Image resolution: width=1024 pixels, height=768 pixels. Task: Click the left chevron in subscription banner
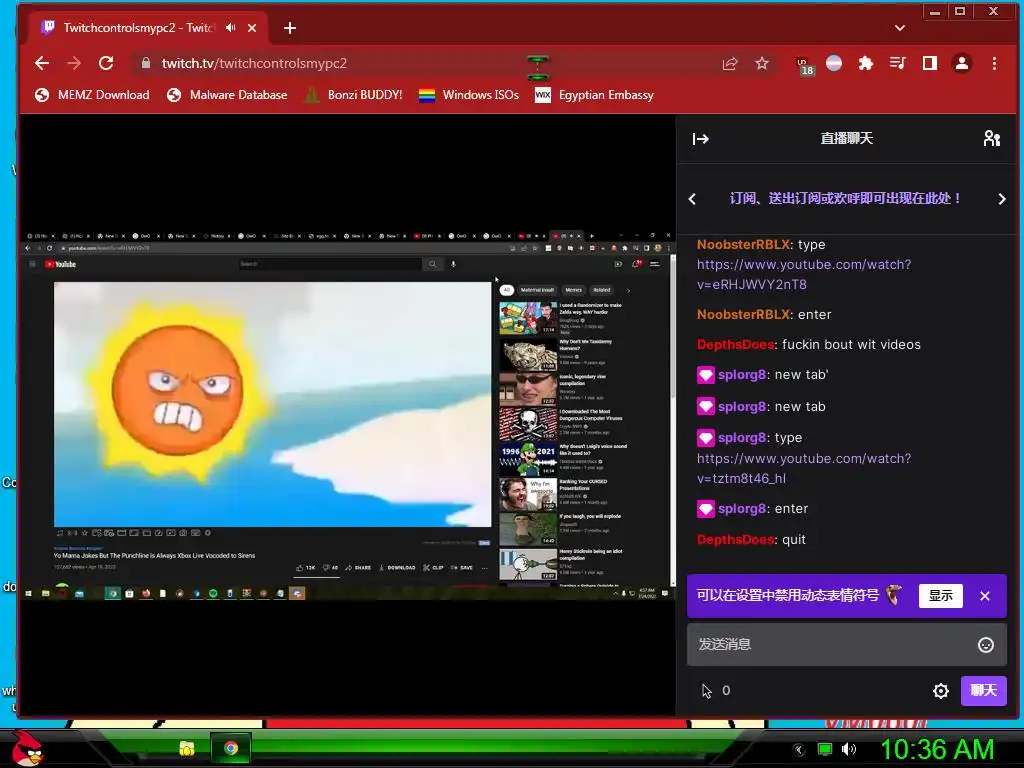(x=692, y=199)
